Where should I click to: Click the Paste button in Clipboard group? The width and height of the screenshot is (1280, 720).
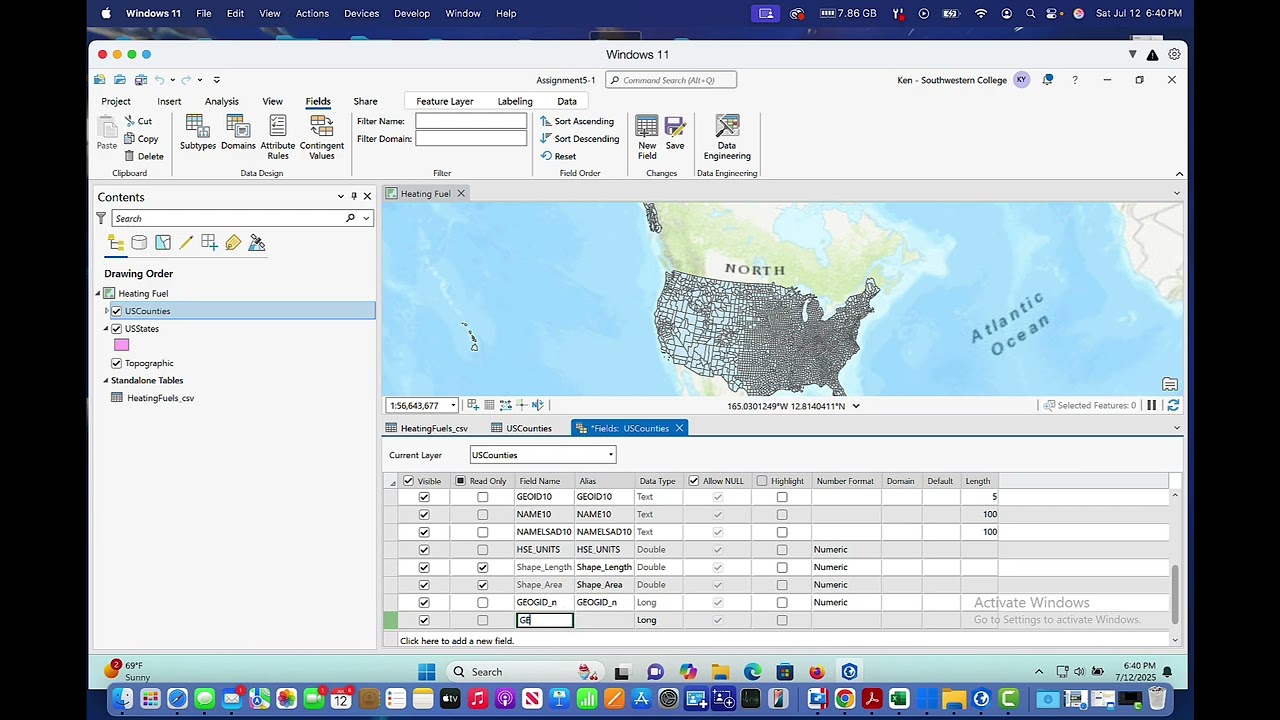pos(106,133)
